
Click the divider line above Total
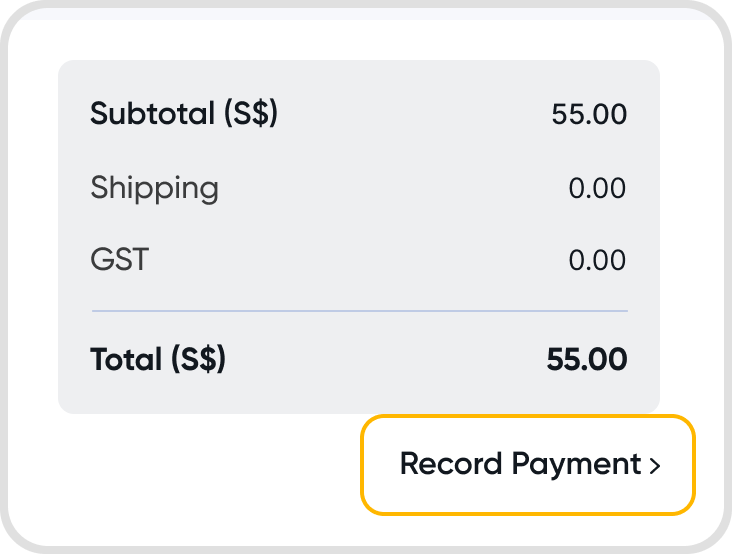[359, 311]
